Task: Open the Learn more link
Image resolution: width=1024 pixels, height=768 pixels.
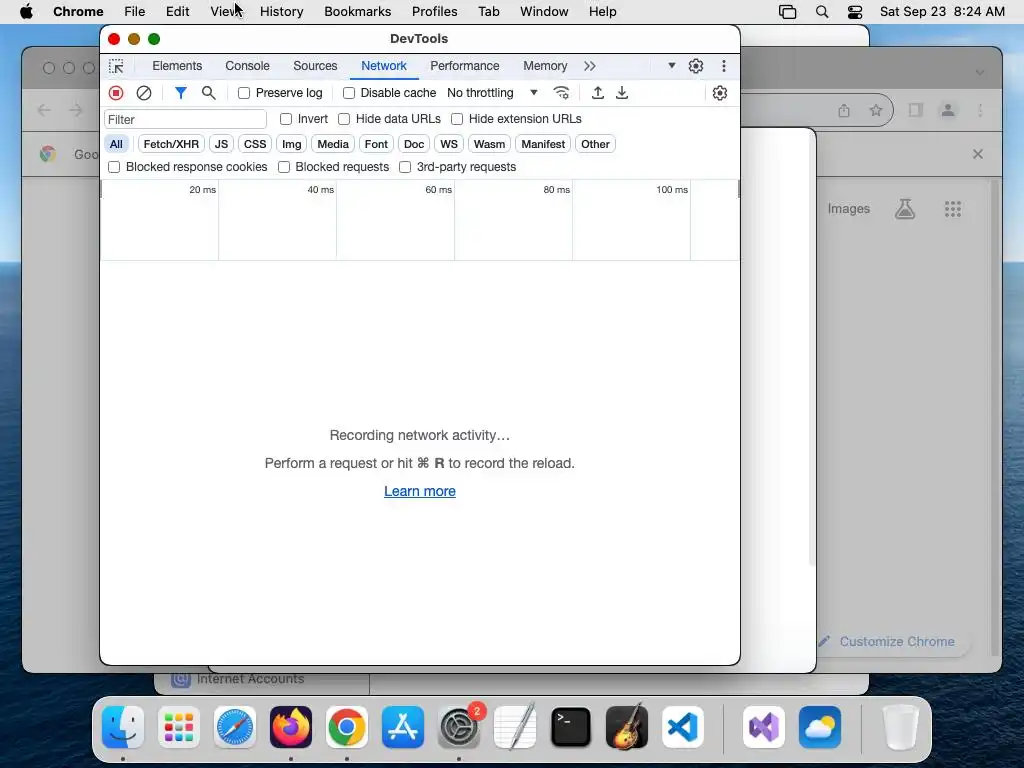Action: click(x=420, y=491)
